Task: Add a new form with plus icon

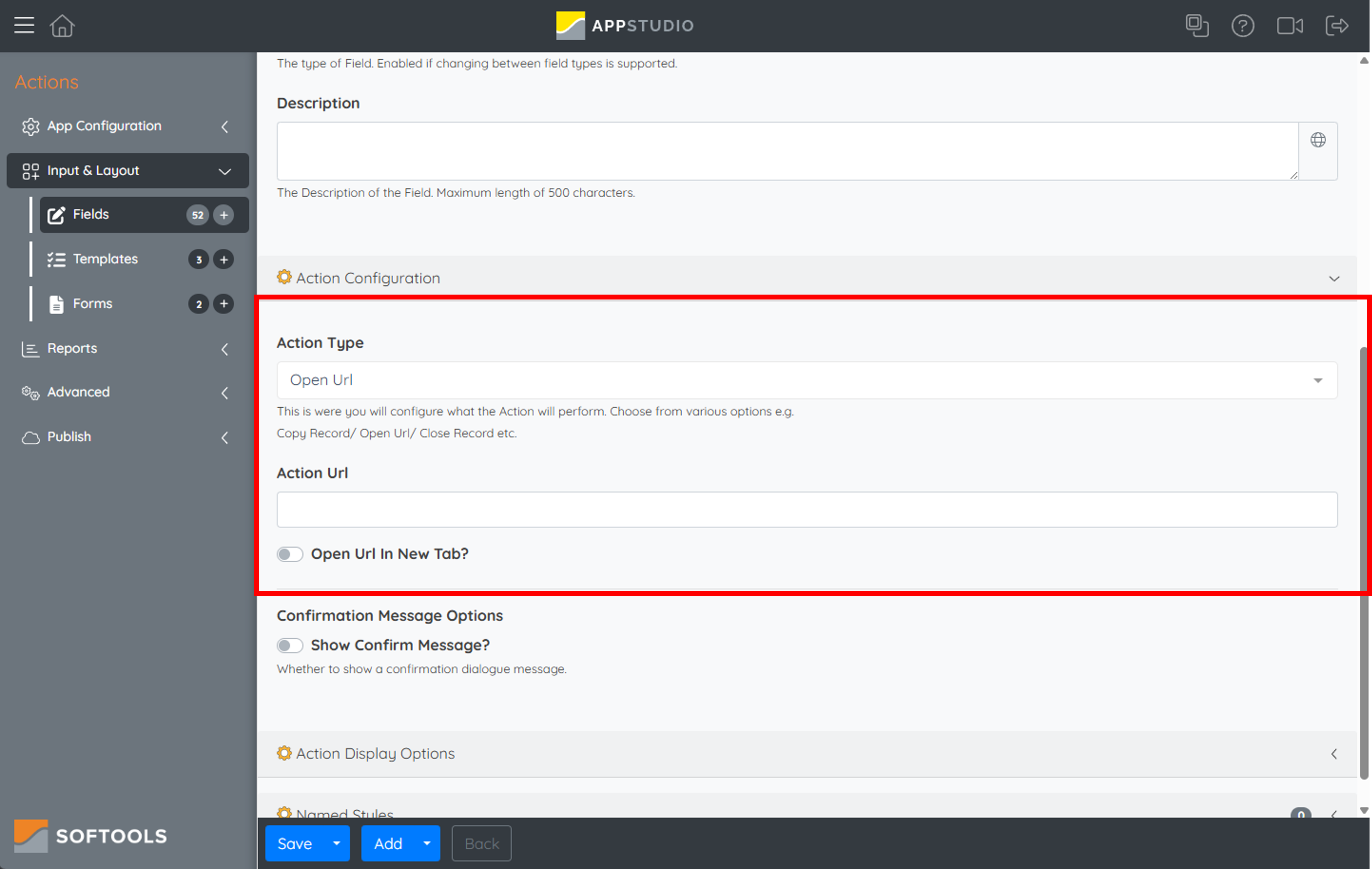Action: pos(224,304)
